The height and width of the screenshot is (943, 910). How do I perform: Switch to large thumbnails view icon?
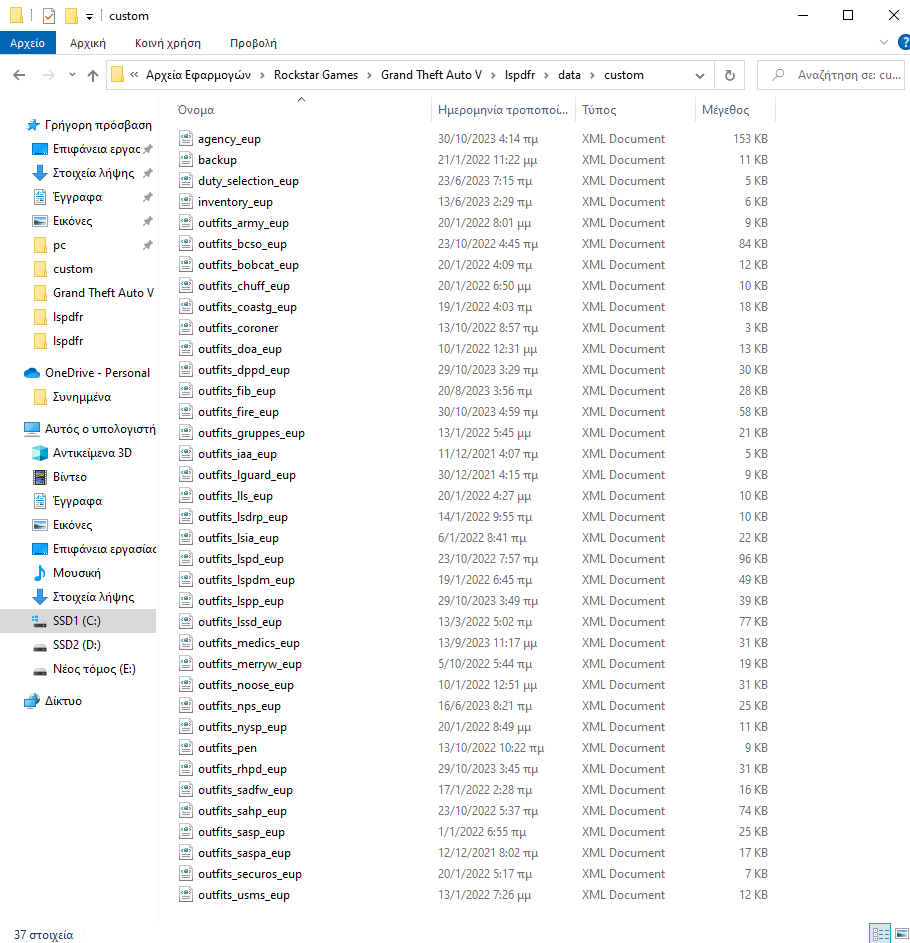901,933
